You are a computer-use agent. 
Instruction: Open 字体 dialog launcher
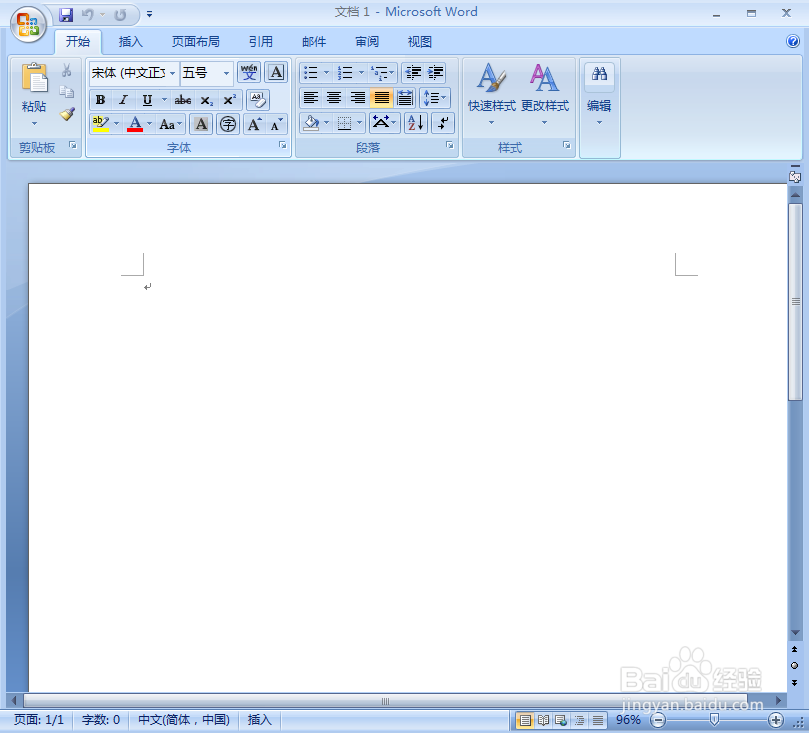(283, 145)
